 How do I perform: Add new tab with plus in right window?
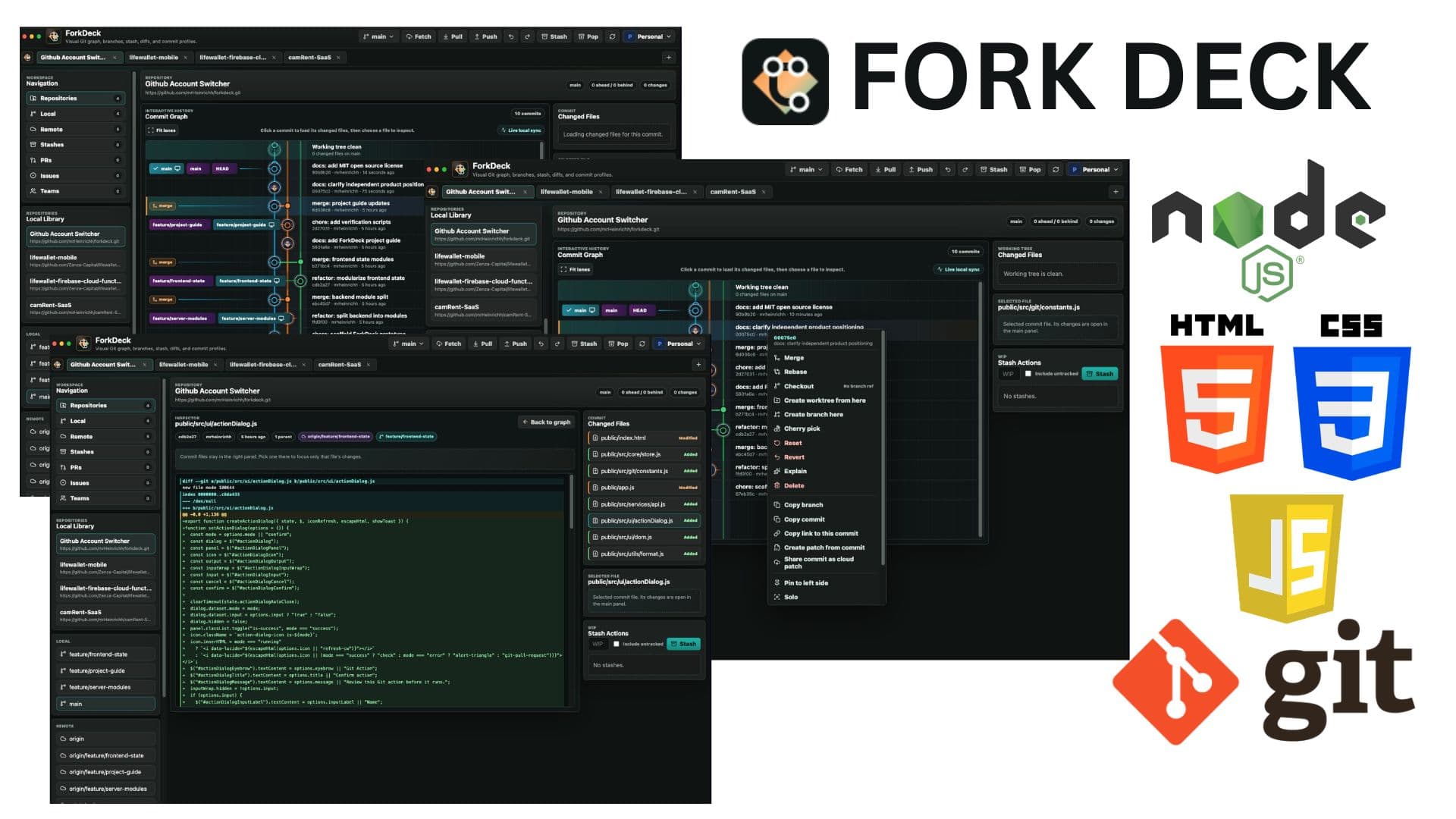point(1116,192)
